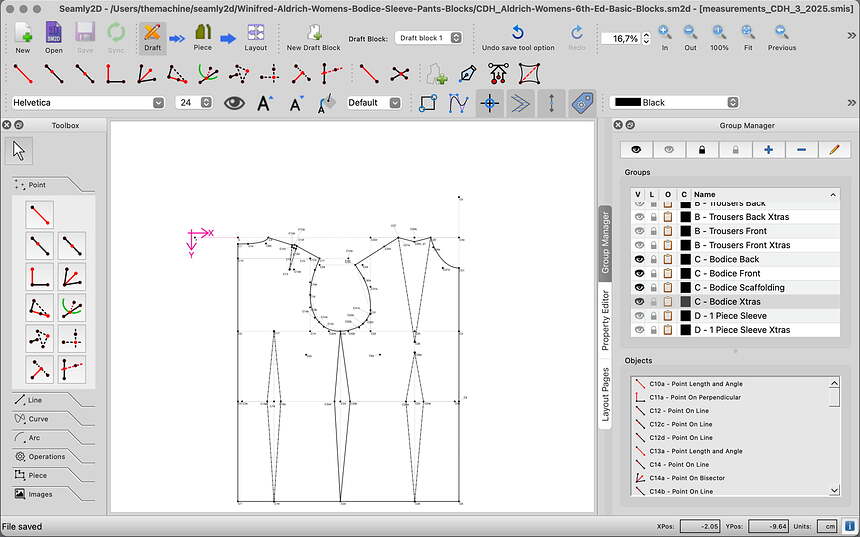Select the Group Manager side tab
This screenshot has width=860, height=537.
(x=605, y=243)
